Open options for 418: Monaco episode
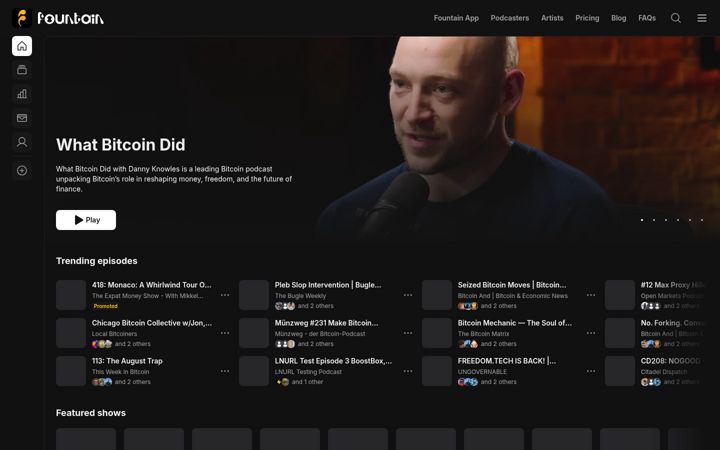Viewport: 720px width, 450px height. 225,295
